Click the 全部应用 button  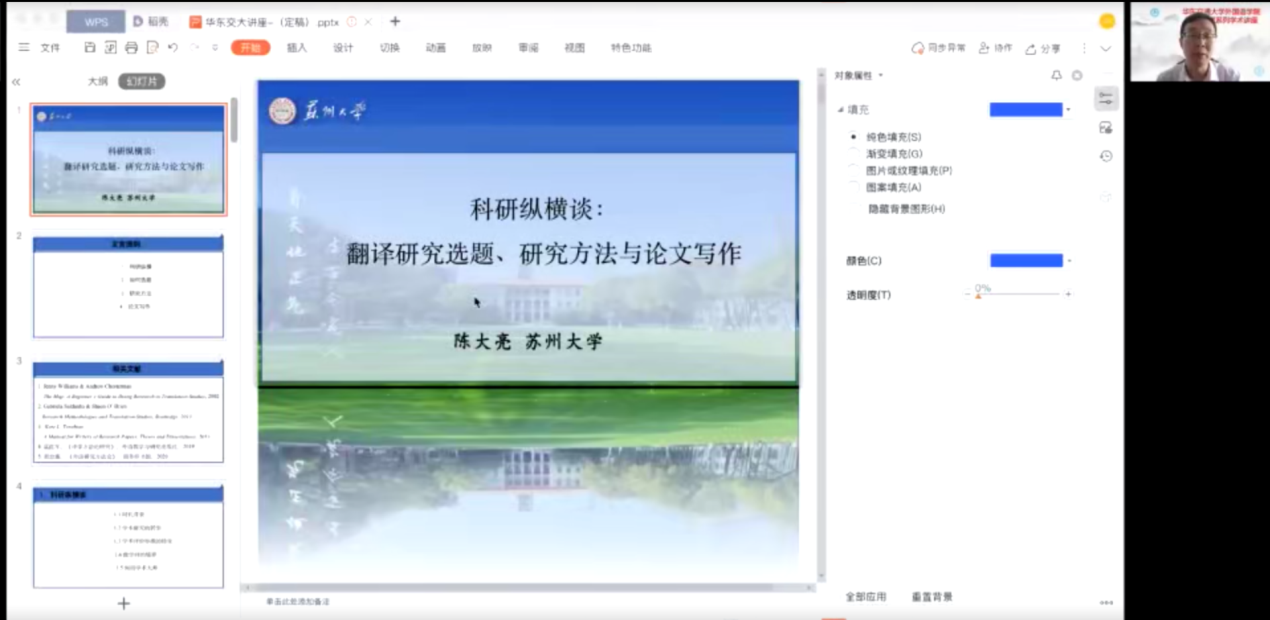[x=866, y=597]
